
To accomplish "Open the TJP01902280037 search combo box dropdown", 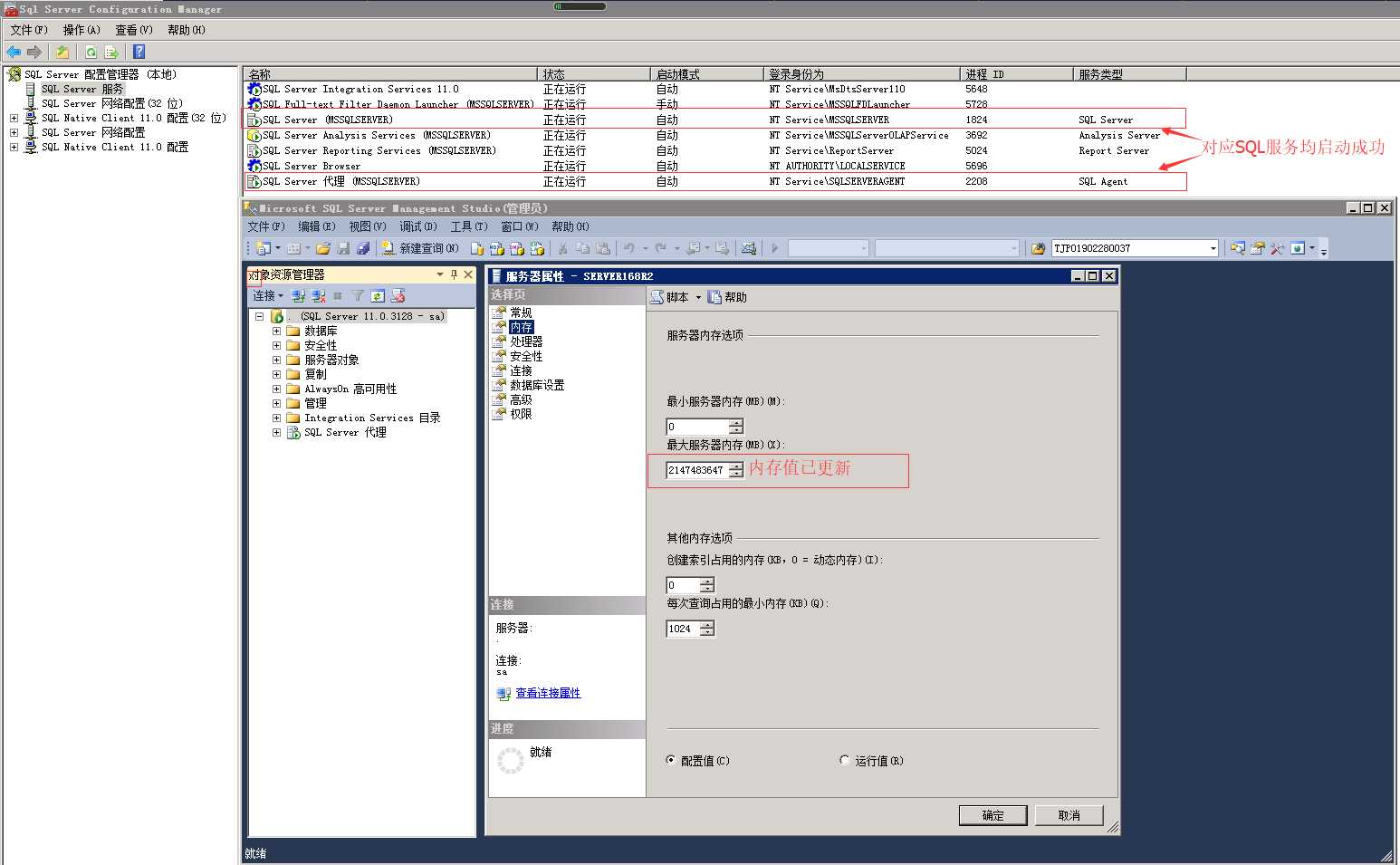I will coord(1213,248).
